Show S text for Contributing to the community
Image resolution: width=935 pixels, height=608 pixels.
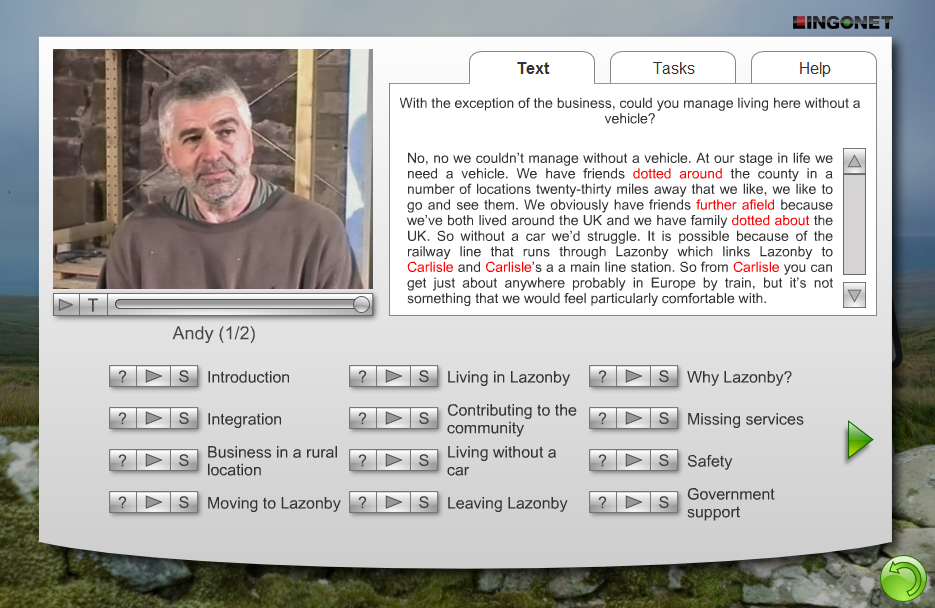point(424,418)
